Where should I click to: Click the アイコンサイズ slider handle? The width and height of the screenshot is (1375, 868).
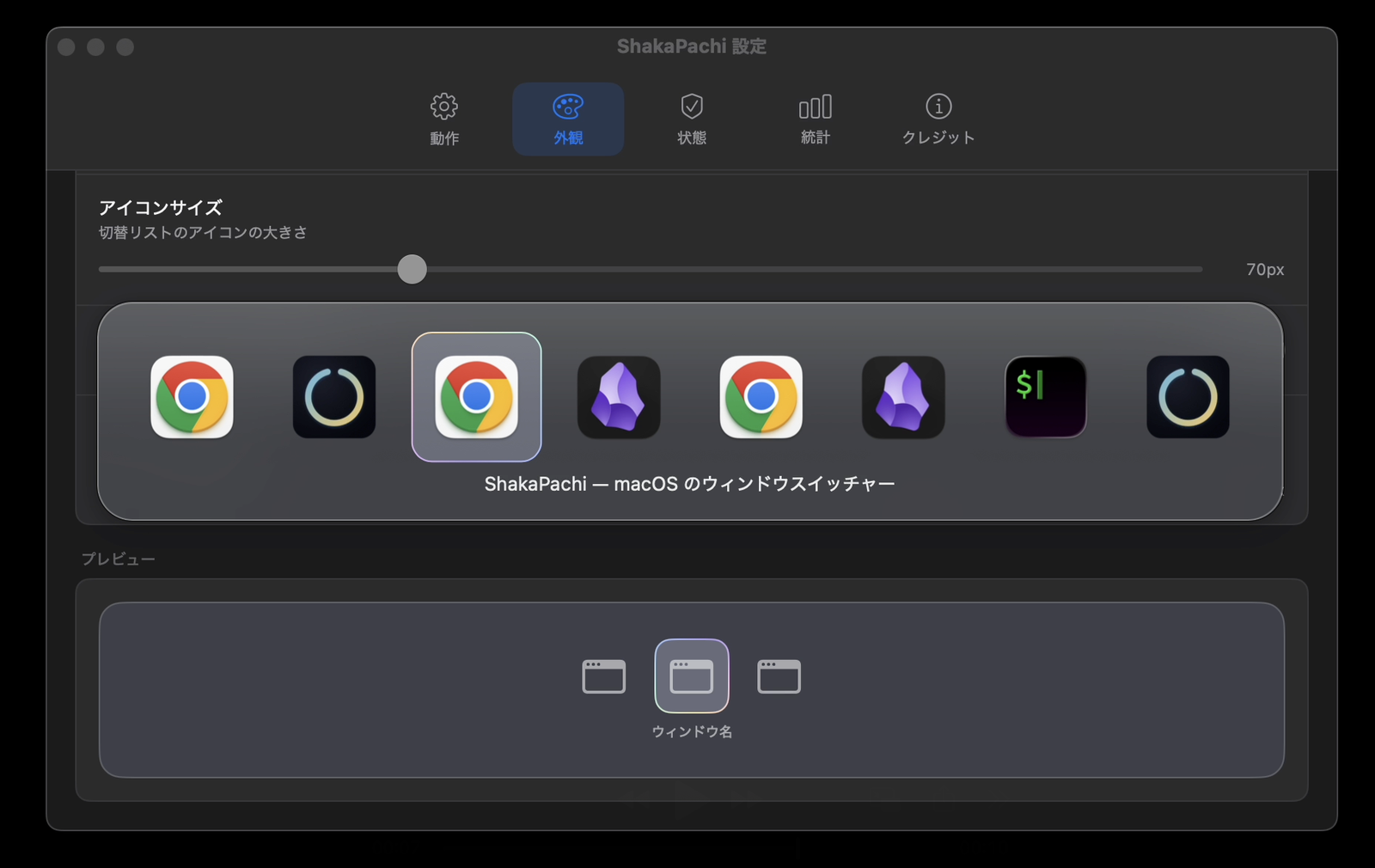click(412, 269)
